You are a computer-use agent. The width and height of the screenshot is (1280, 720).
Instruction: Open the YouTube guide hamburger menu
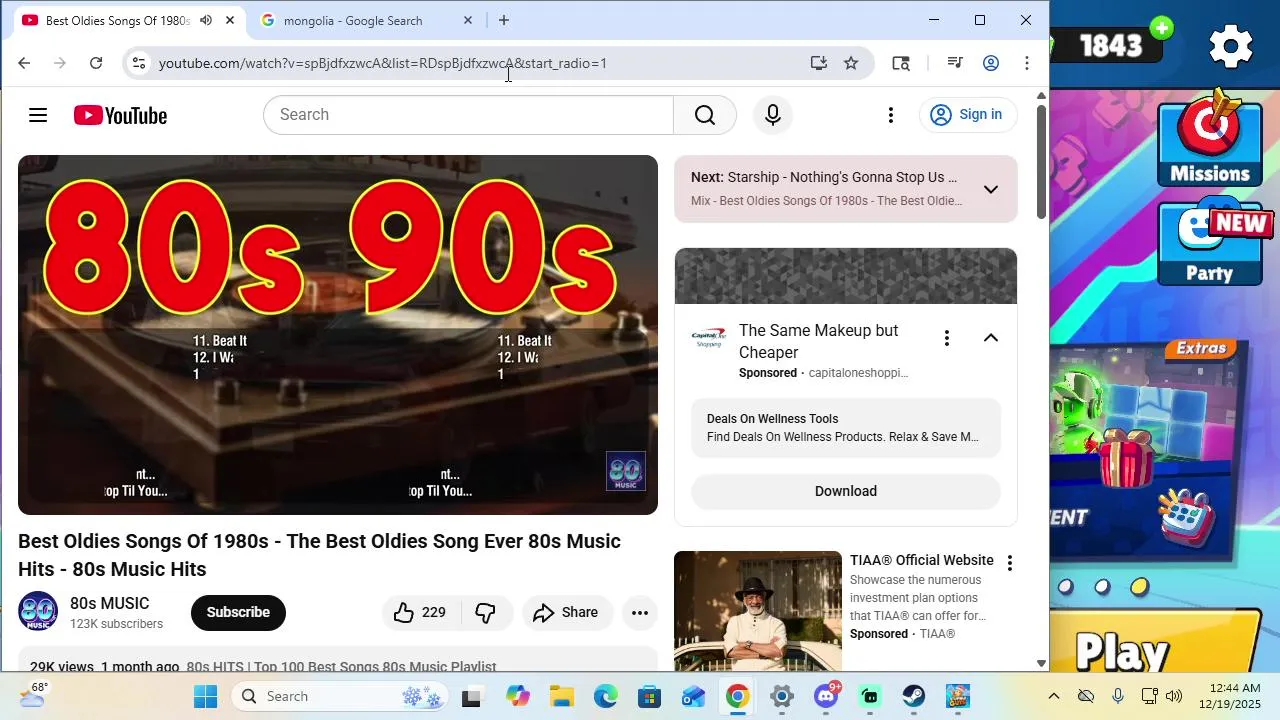(x=38, y=115)
